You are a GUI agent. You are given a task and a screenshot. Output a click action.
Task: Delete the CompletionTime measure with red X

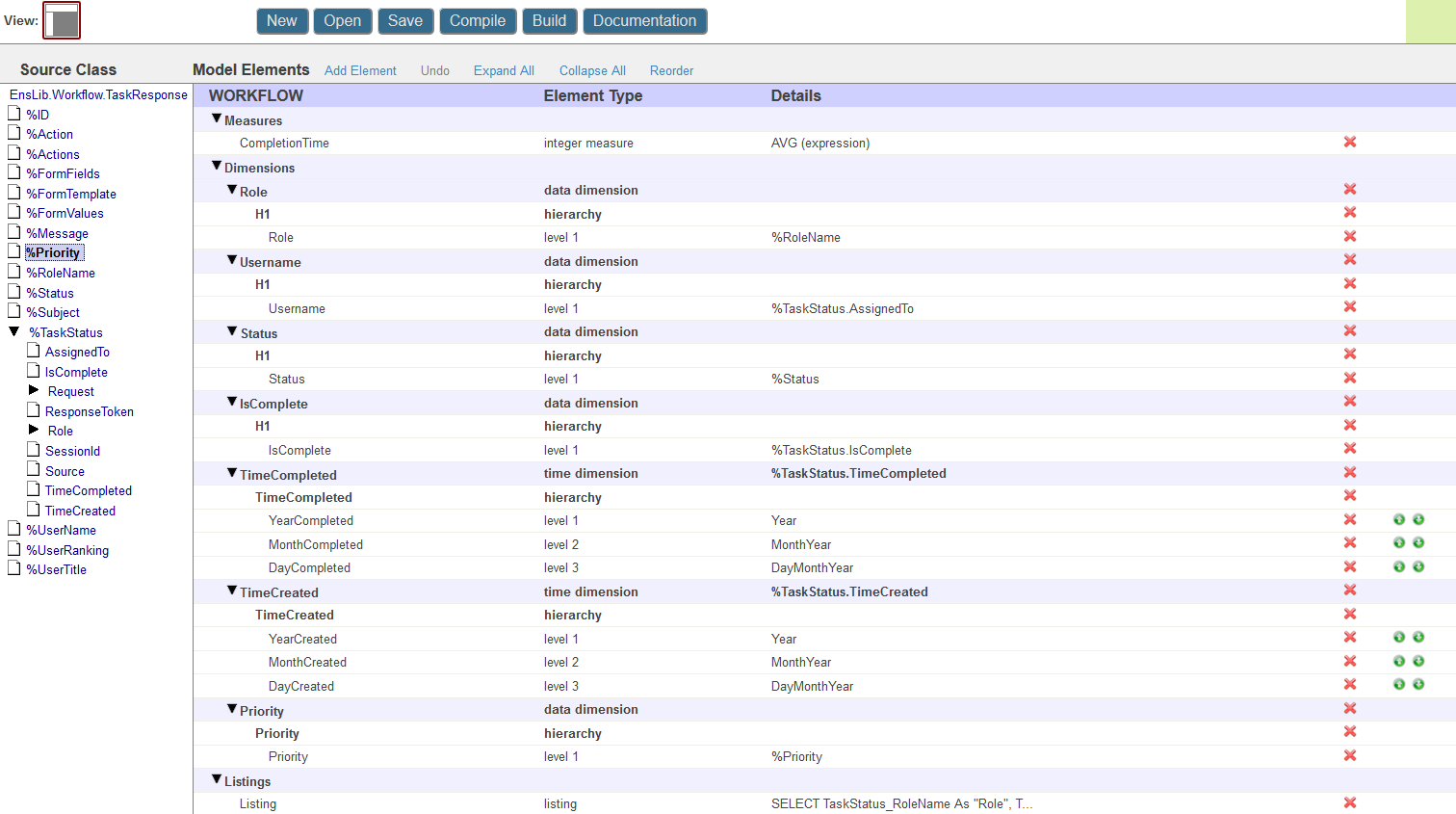tap(1350, 142)
